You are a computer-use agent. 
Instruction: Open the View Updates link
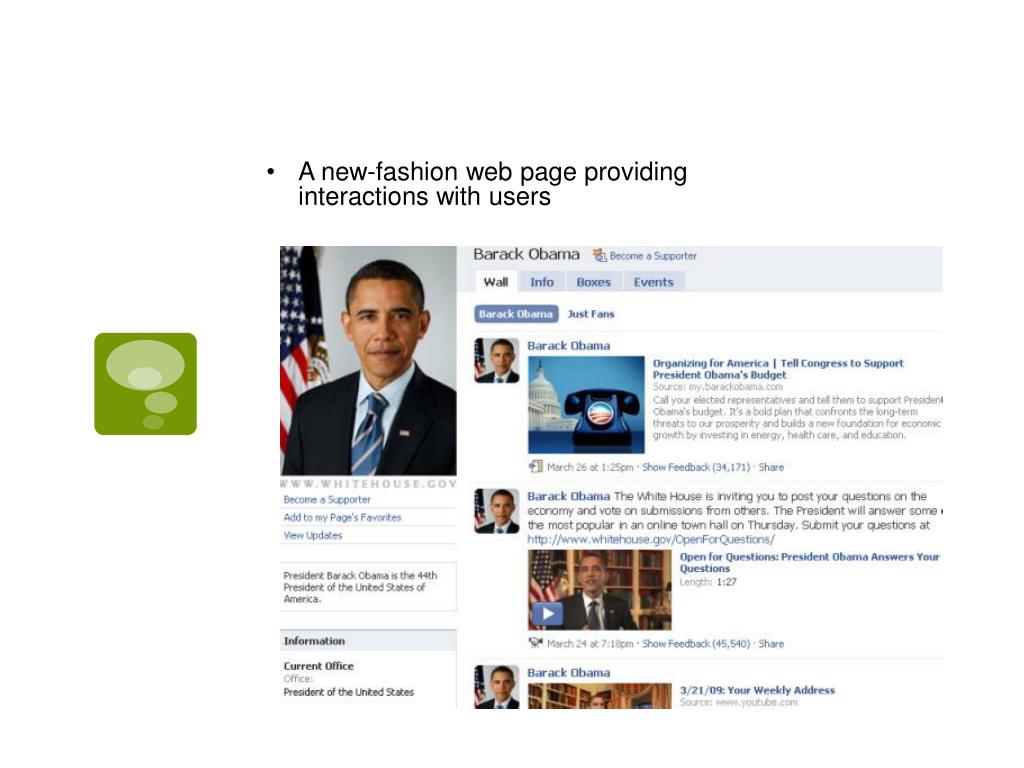[x=313, y=536]
